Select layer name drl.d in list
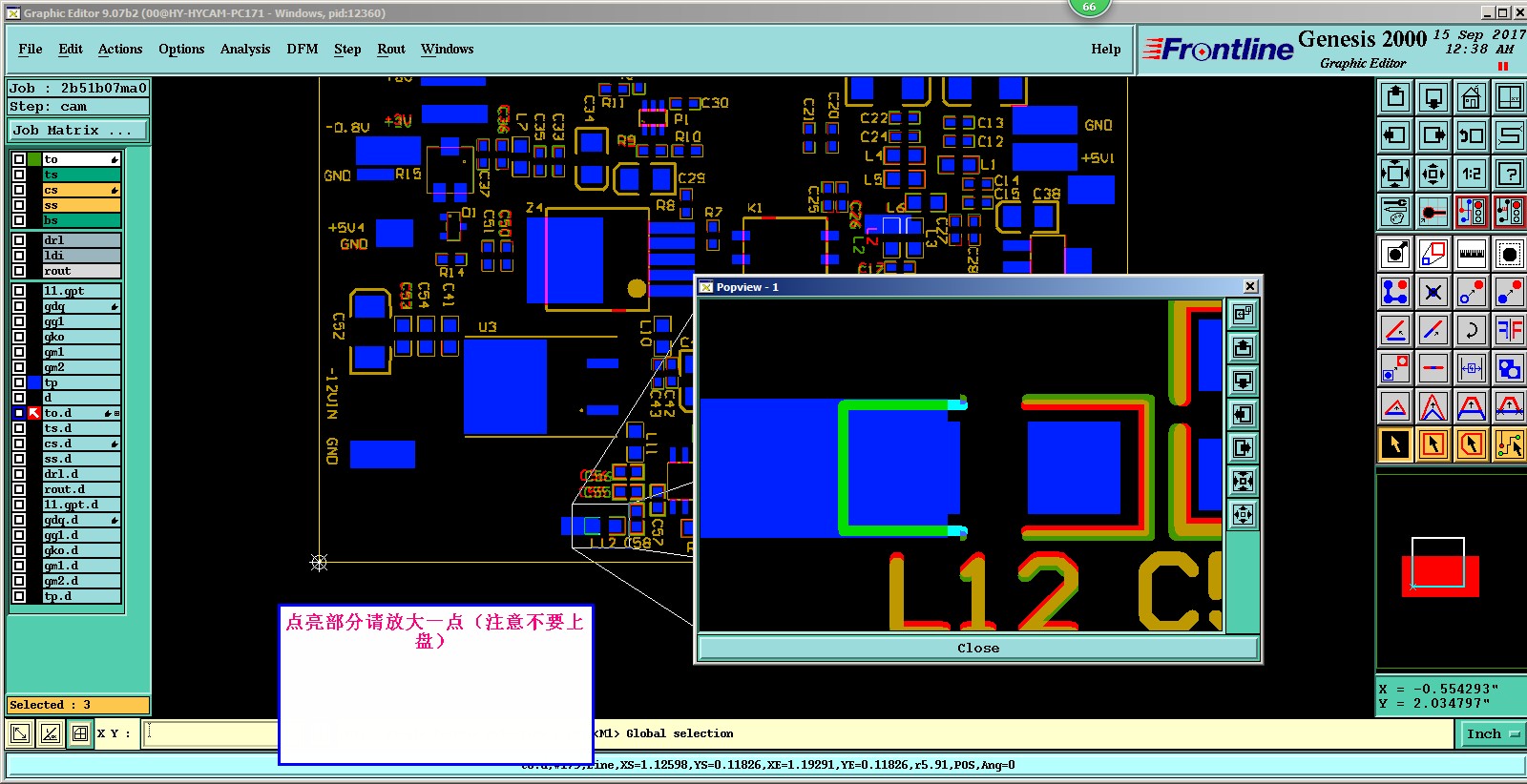The height and width of the screenshot is (784, 1527). pyautogui.click(x=82, y=474)
